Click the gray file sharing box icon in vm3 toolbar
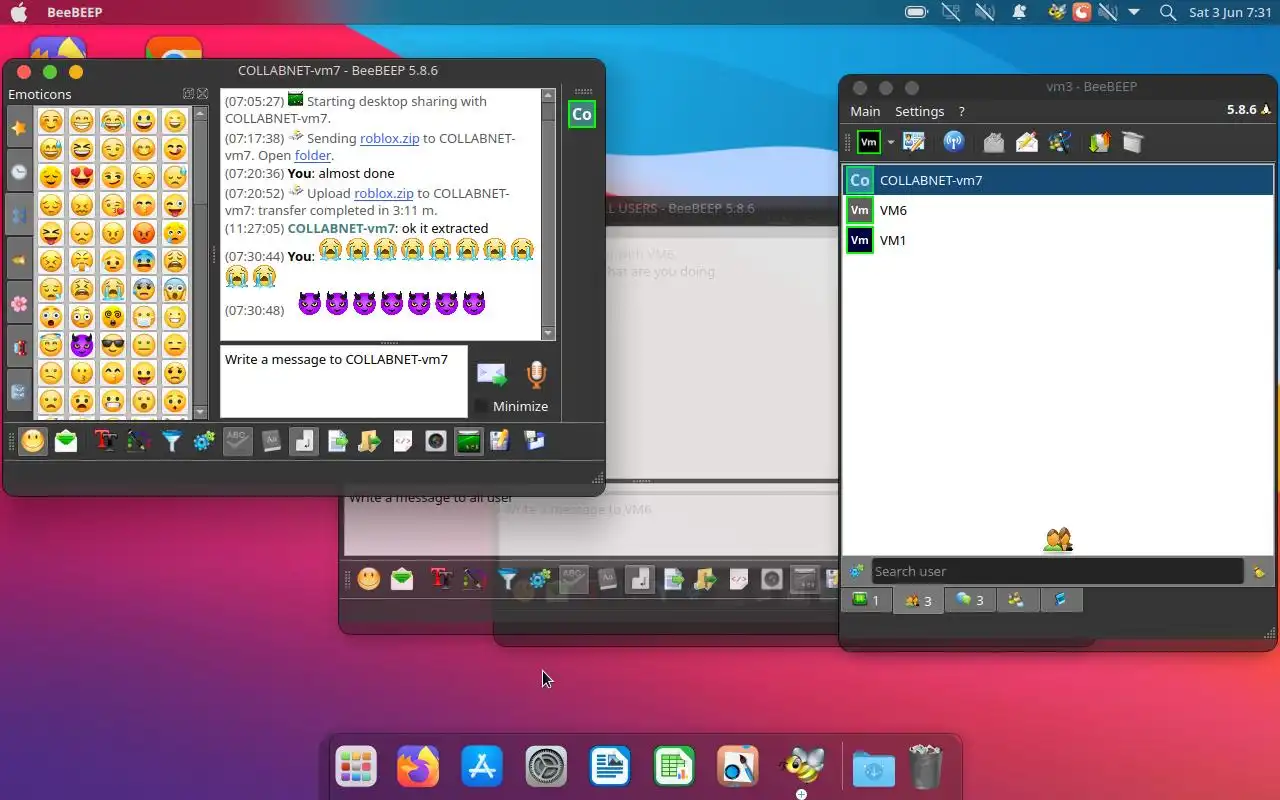The image size is (1280, 800). 1132,142
